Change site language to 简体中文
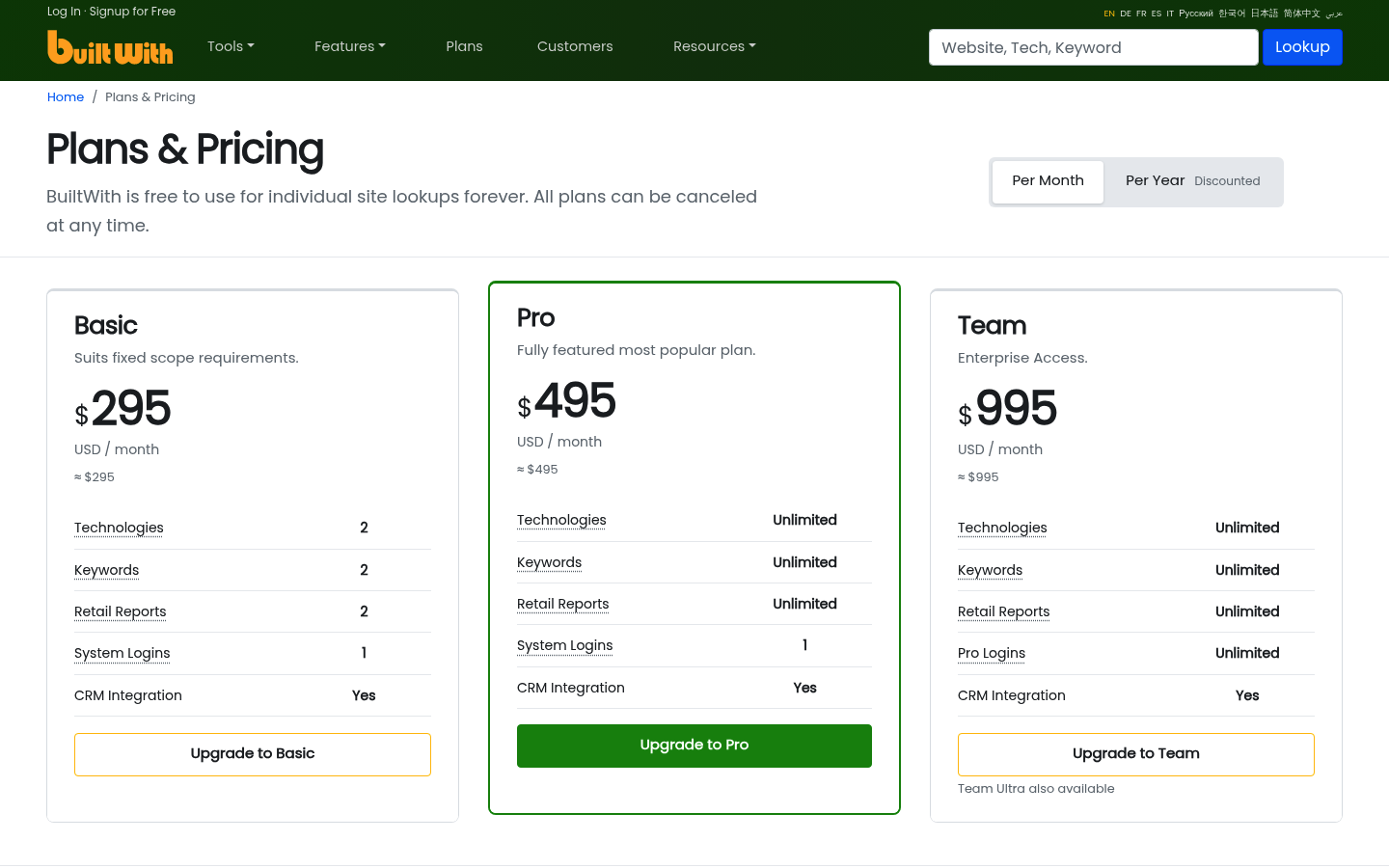 click(1302, 14)
